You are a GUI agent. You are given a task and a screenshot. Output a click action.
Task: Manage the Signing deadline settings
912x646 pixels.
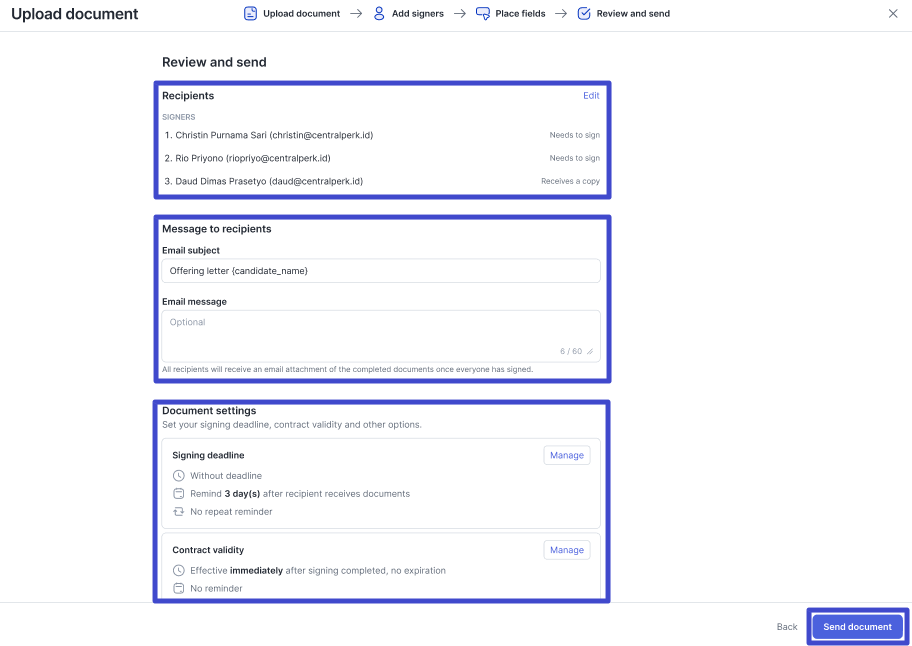pos(567,455)
